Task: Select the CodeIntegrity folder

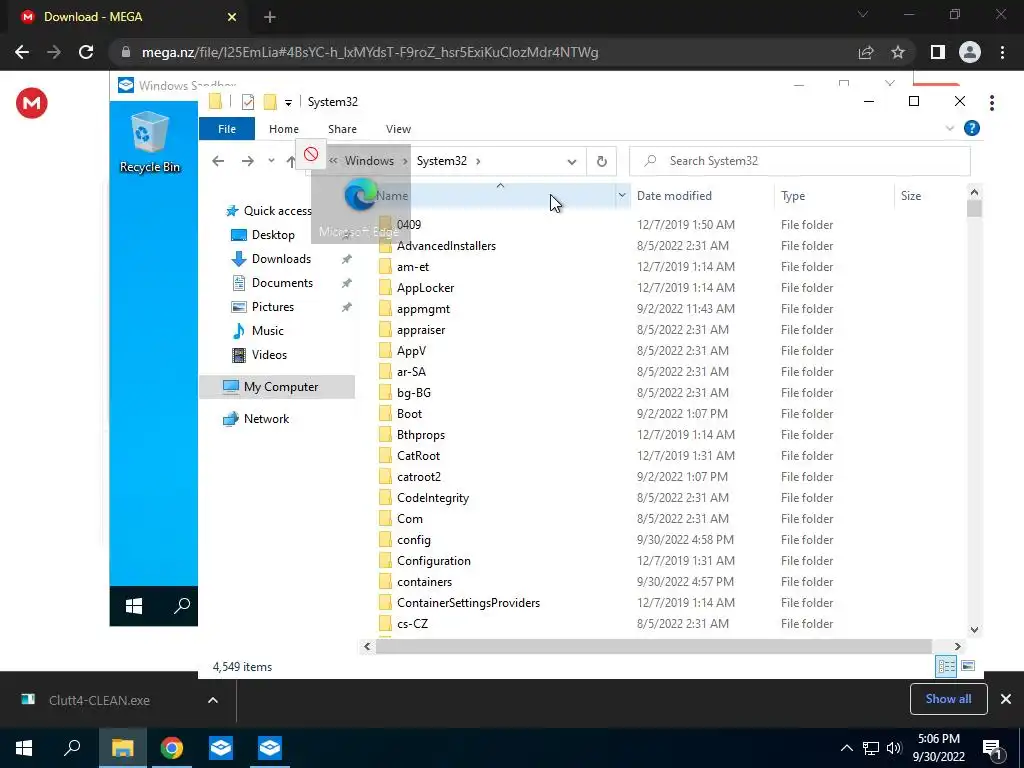Action: pos(433,498)
